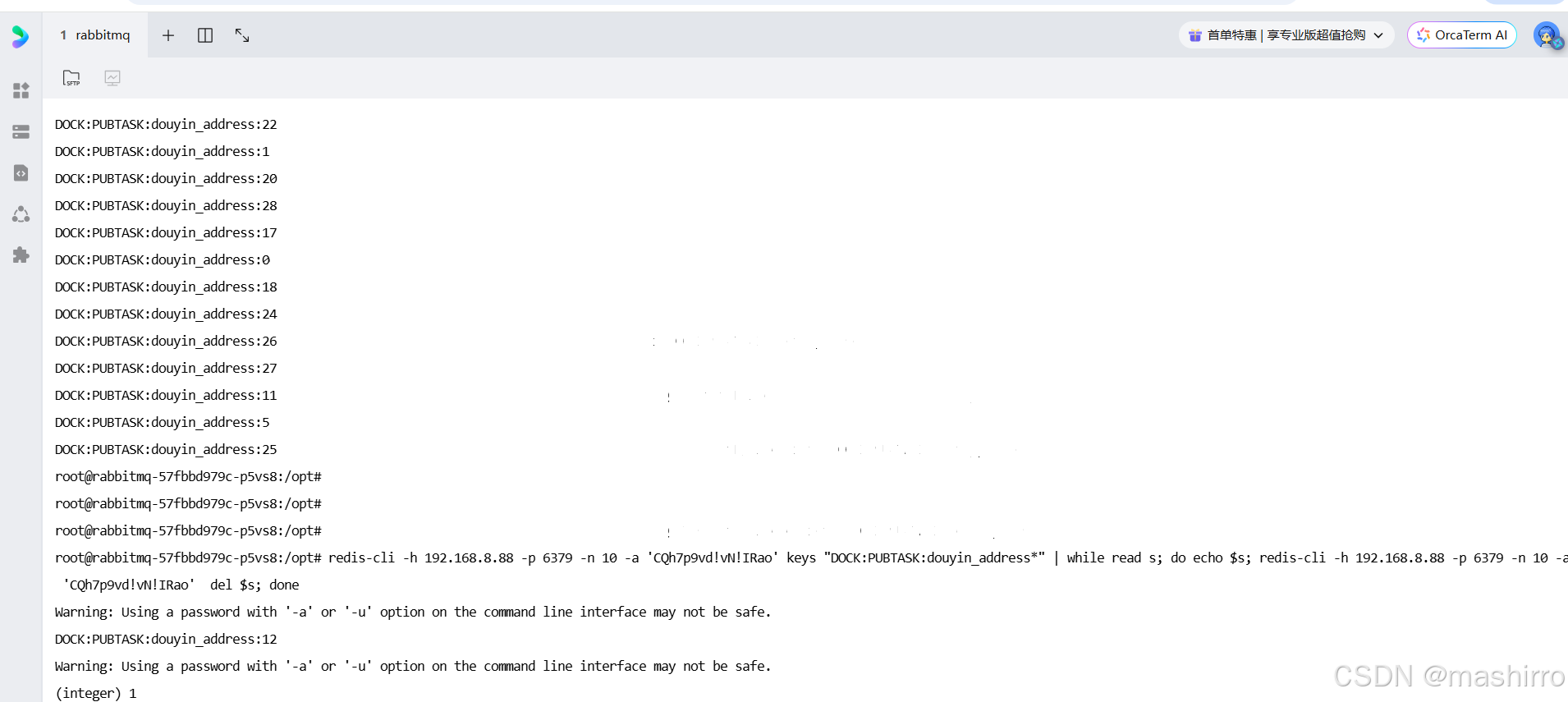
Task: Click the line DOCK:PUBTASK:douyin_address:18
Action: (166, 287)
